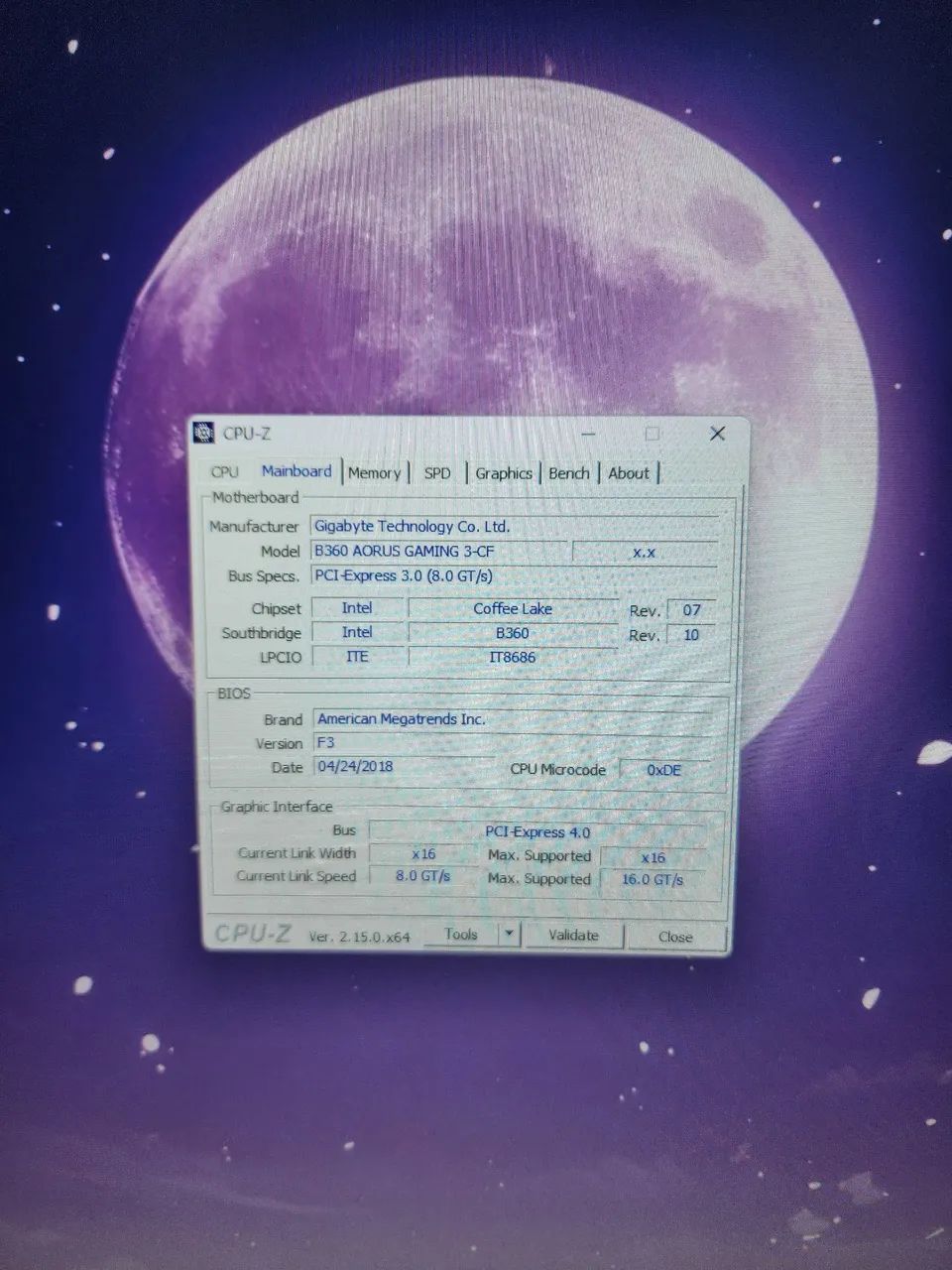
Task: Click the CPU-Z title bar text
Action: (x=247, y=433)
